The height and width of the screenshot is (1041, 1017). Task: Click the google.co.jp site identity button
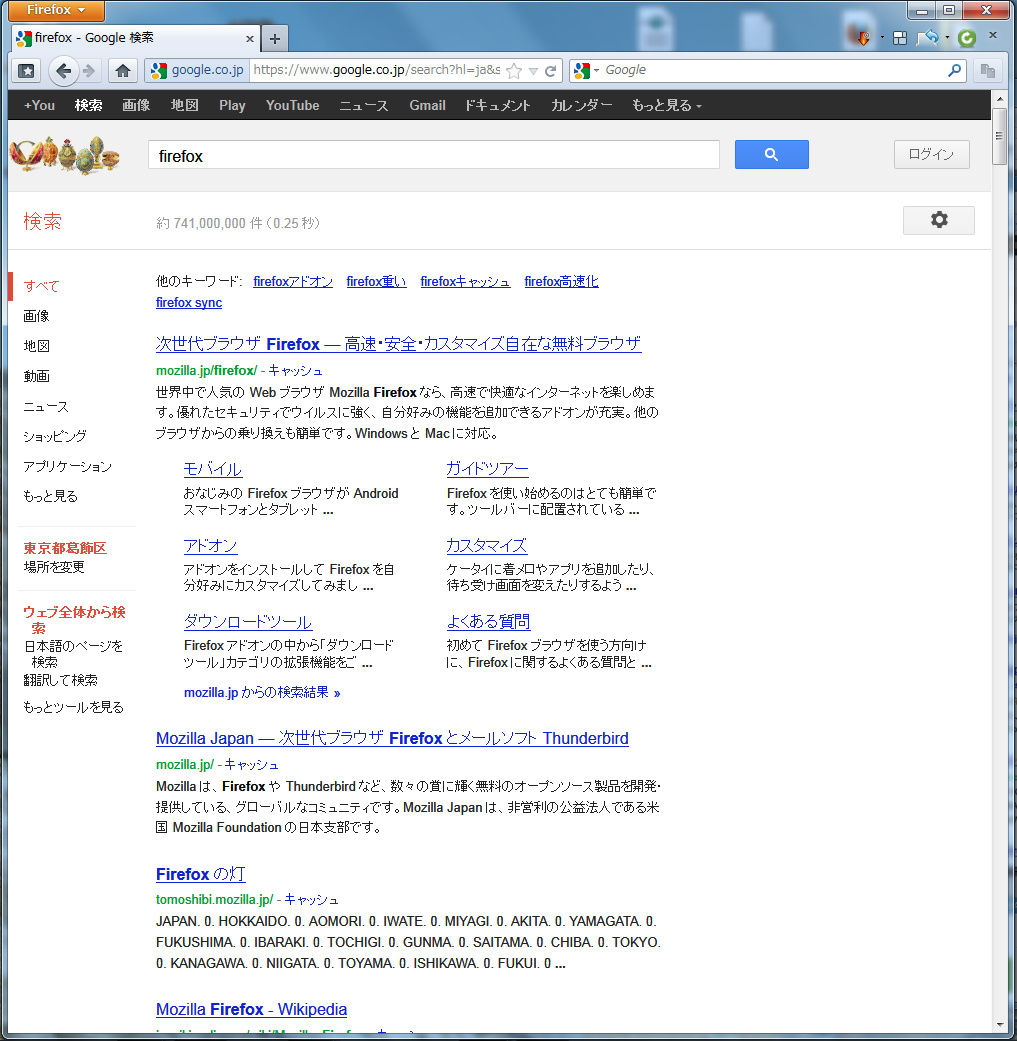click(198, 70)
